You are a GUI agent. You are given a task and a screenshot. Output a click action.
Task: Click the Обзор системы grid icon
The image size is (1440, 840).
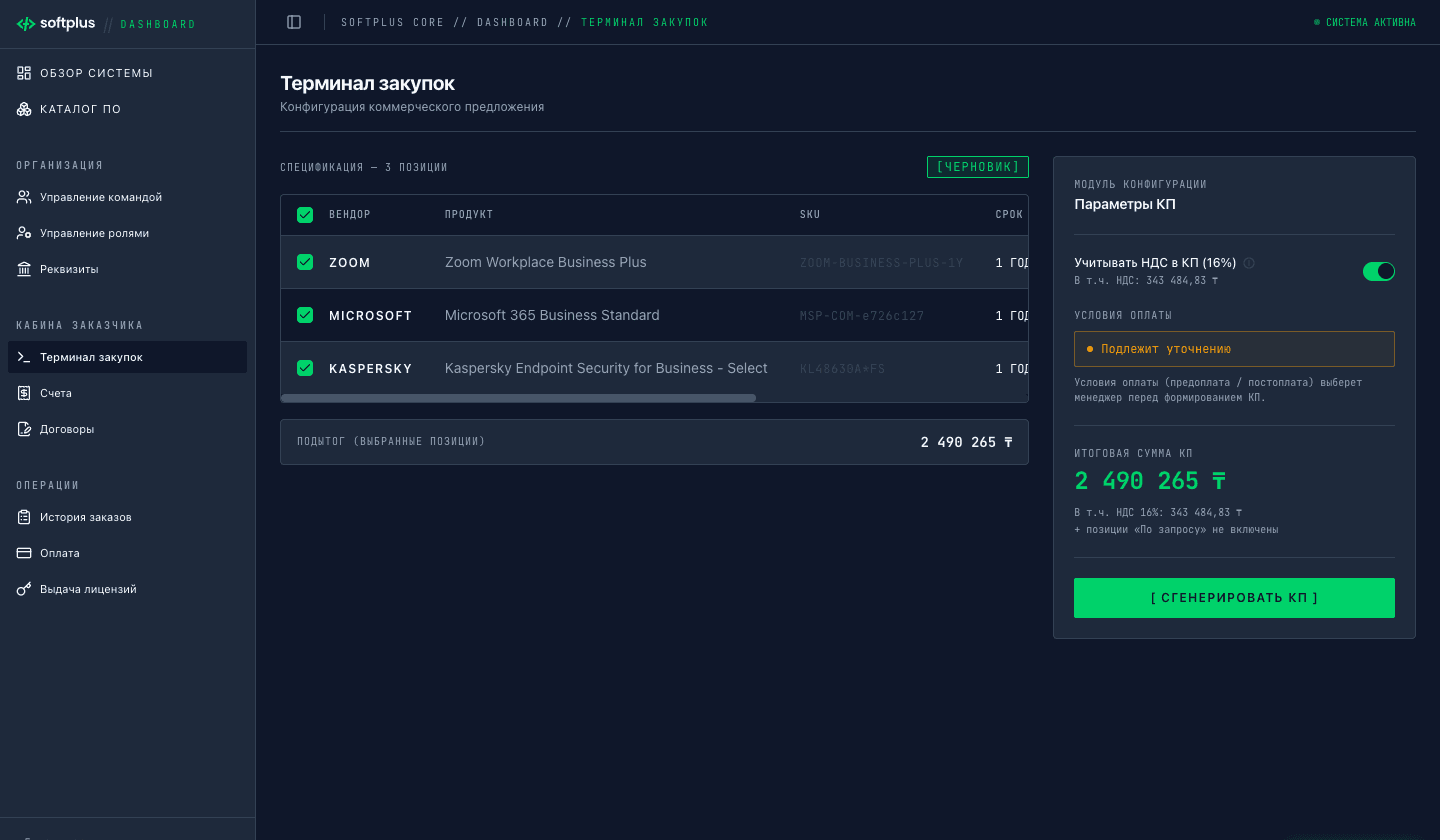(24, 73)
